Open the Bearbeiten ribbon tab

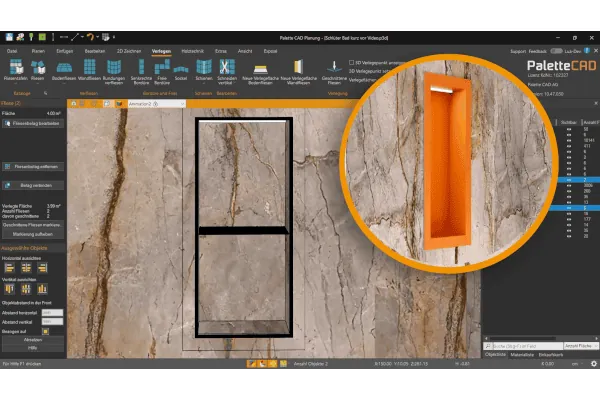pyautogui.click(x=95, y=51)
